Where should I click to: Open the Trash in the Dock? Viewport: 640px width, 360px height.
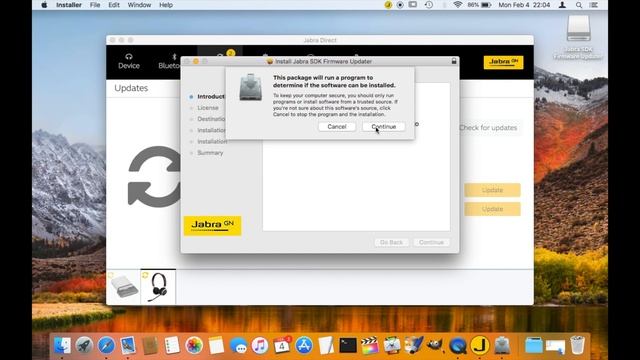tap(577, 345)
